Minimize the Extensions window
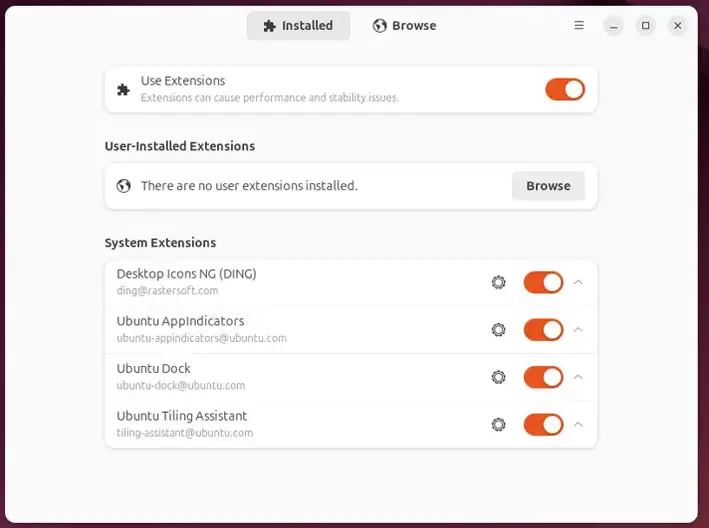 [613, 26]
